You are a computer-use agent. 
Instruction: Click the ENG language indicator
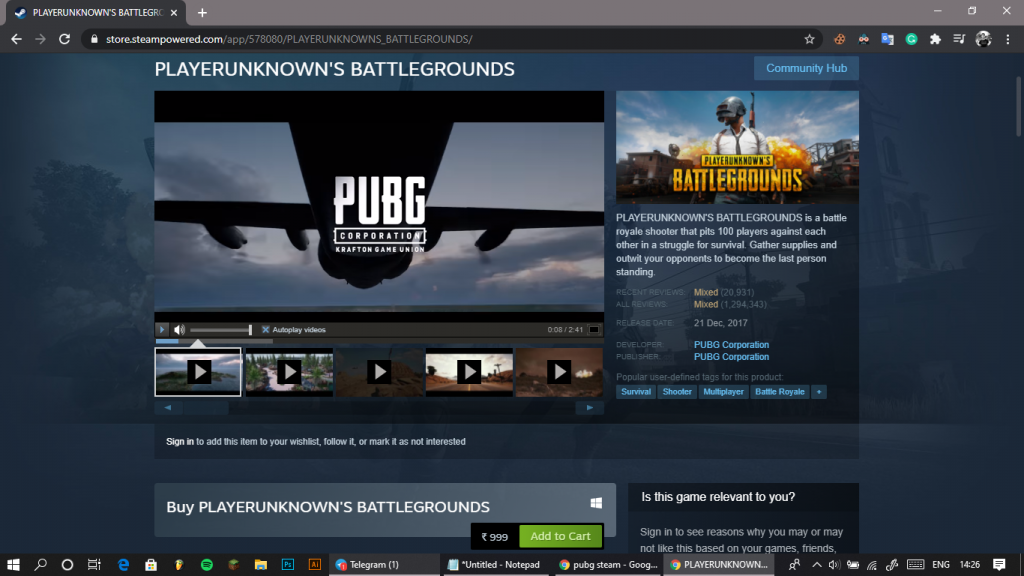940,564
